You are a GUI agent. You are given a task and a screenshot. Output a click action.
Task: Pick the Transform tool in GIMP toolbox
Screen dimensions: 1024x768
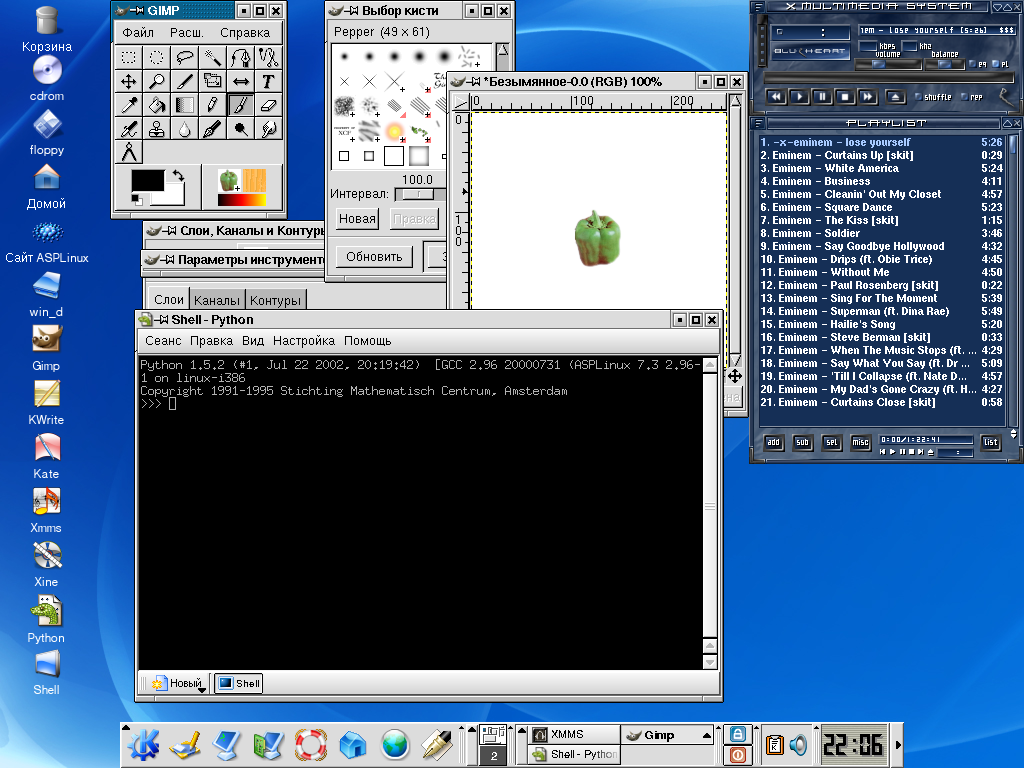point(213,82)
